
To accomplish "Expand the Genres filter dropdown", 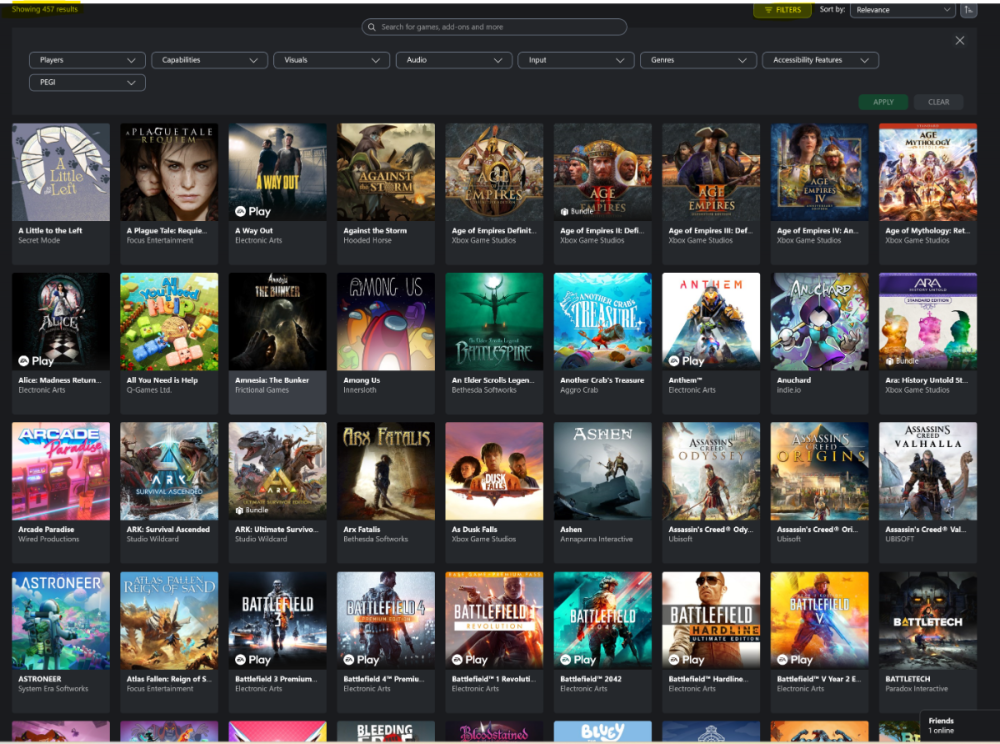I will [x=699, y=60].
